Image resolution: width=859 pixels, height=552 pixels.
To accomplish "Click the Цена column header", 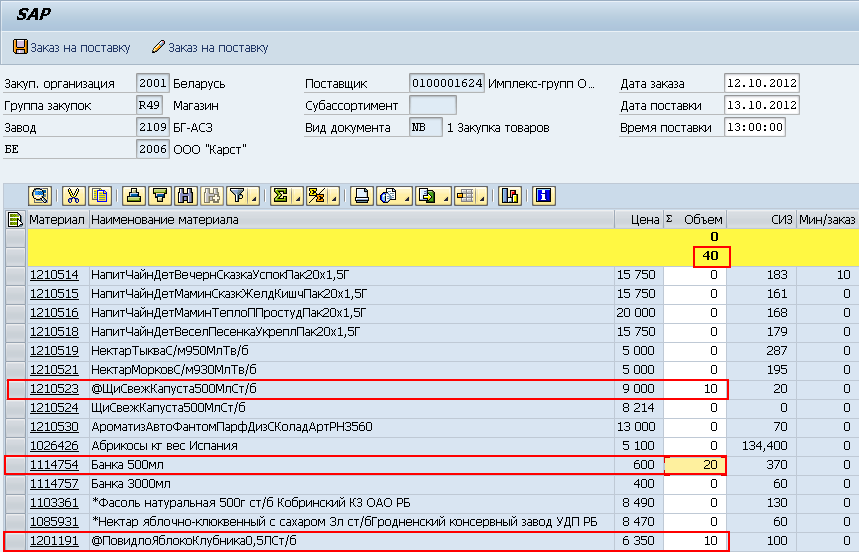I will point(639,220).
